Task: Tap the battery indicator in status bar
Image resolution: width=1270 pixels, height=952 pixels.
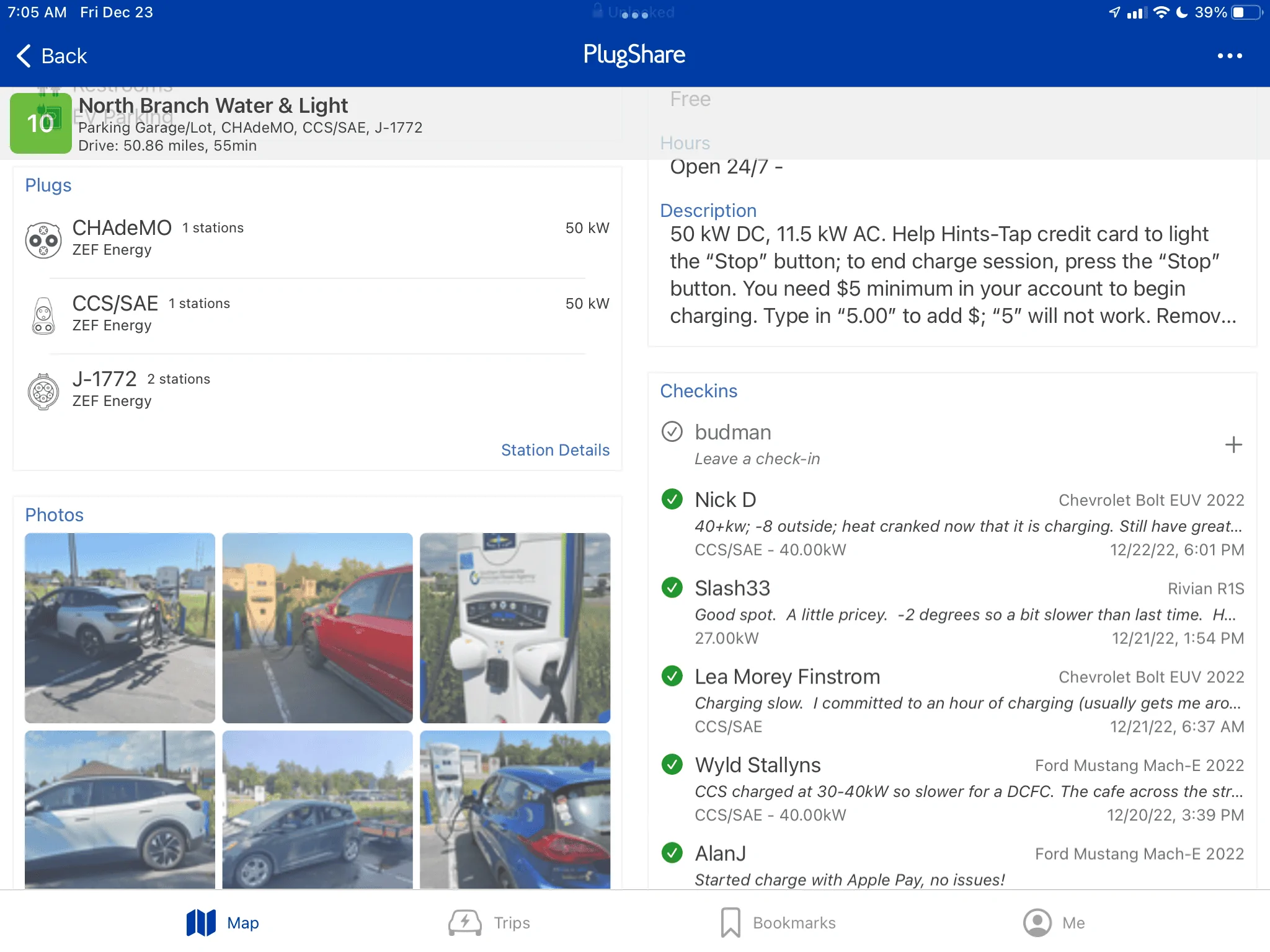Action: pos(1246,12)
